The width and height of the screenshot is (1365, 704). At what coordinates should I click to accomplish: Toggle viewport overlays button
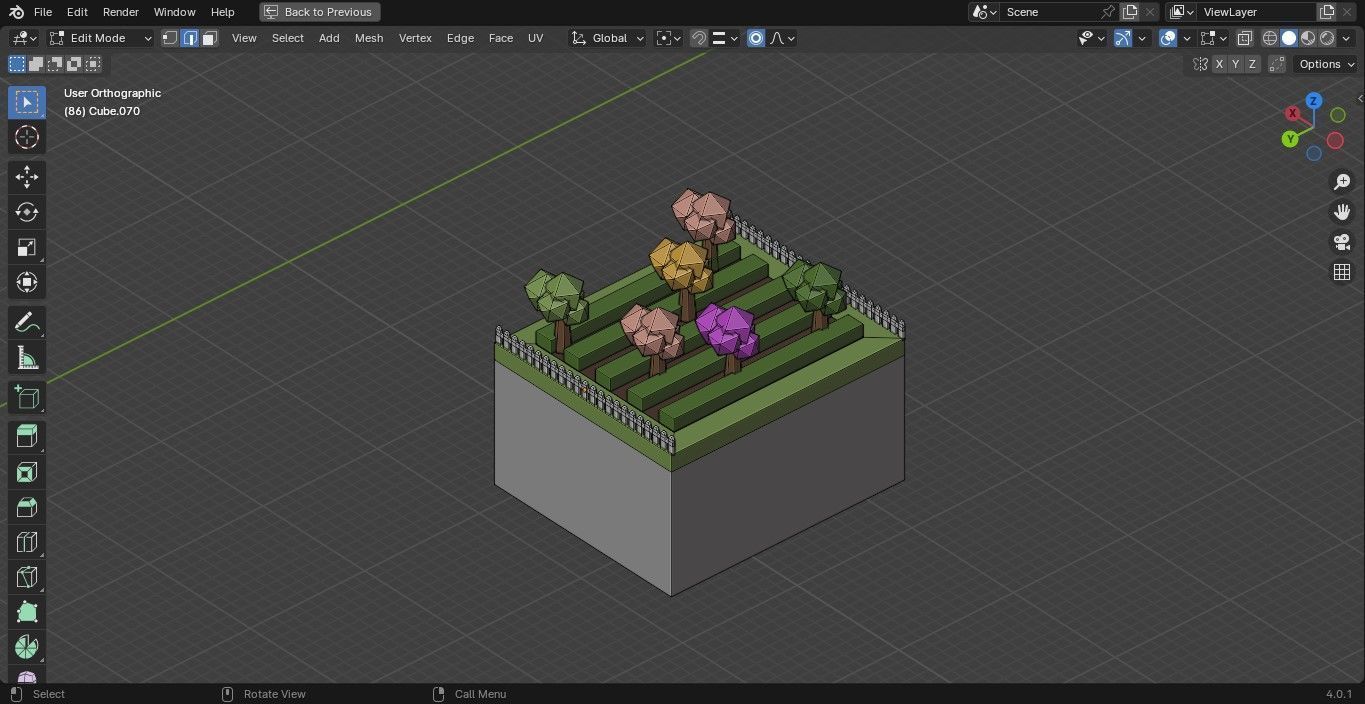1168,38
